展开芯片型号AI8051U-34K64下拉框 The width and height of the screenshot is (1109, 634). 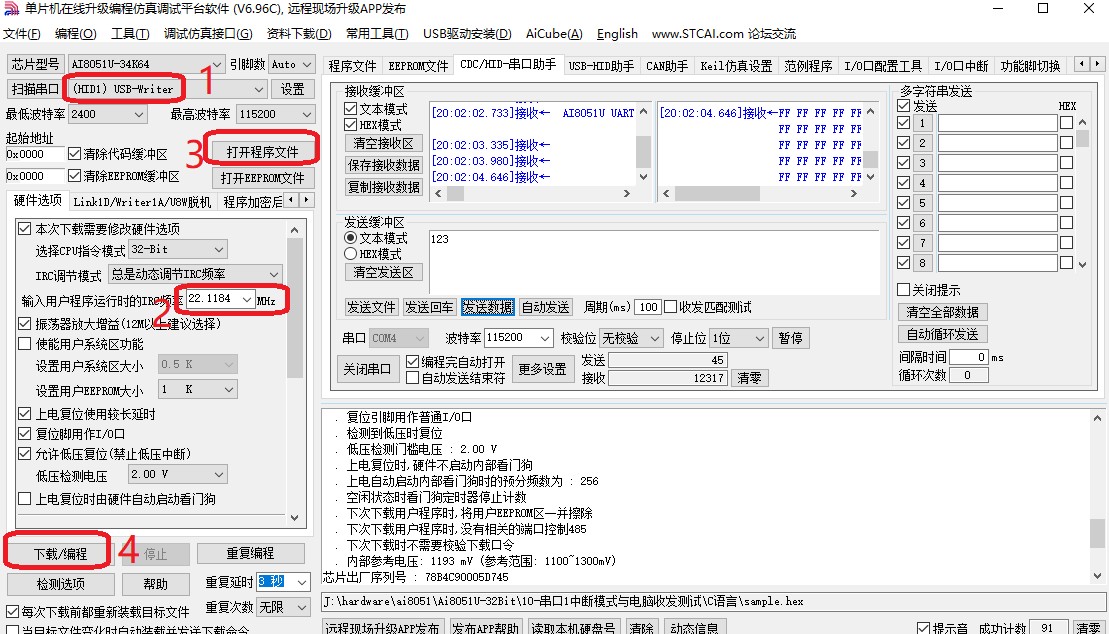coord(220,63)
